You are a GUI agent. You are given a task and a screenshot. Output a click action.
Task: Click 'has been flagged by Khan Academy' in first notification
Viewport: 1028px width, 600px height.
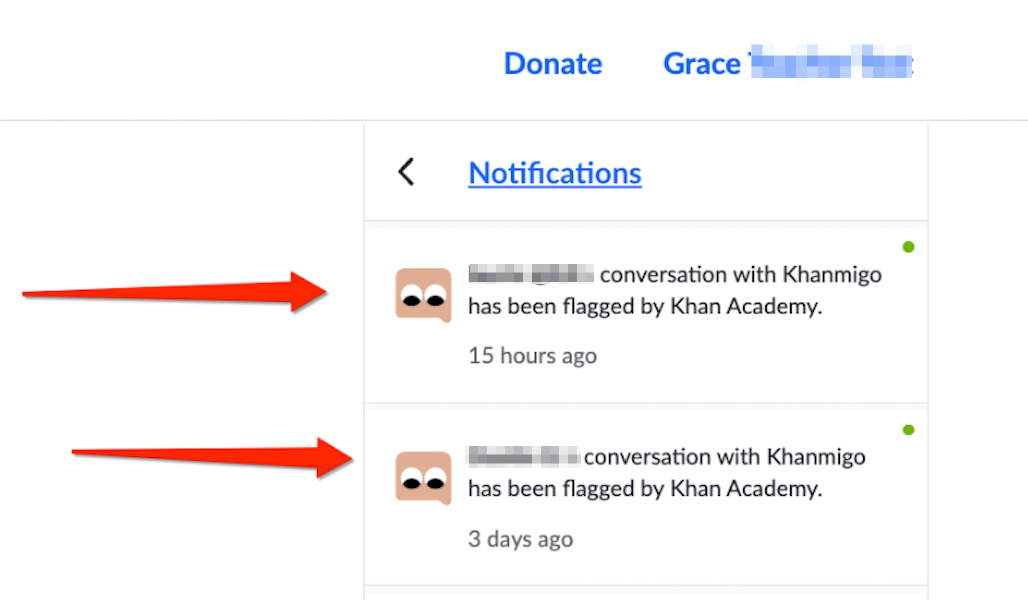coord(645,306)
